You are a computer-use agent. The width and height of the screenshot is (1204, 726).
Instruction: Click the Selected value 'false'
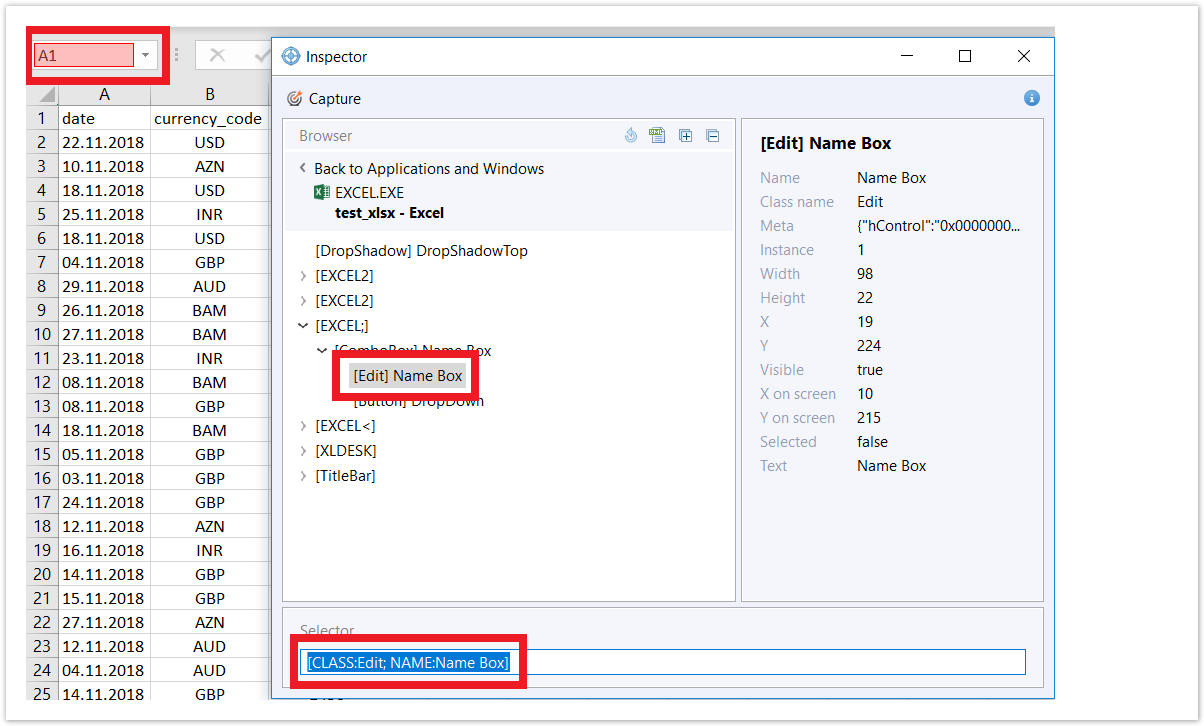pyautogui.click(x=872, y=442)
